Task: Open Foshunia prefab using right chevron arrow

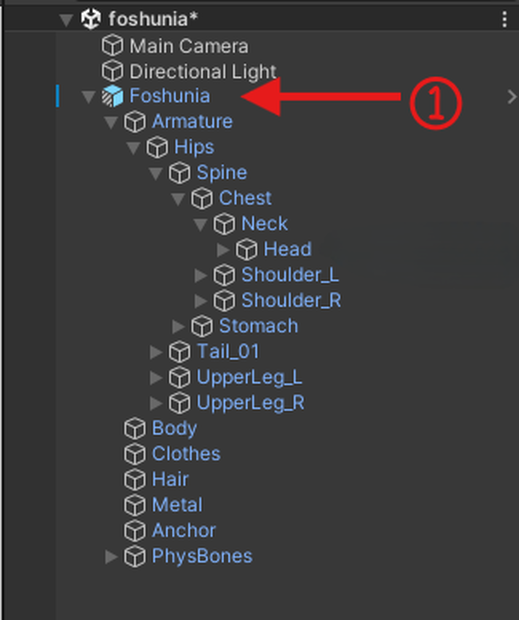Action: click(x=511, y=96)
